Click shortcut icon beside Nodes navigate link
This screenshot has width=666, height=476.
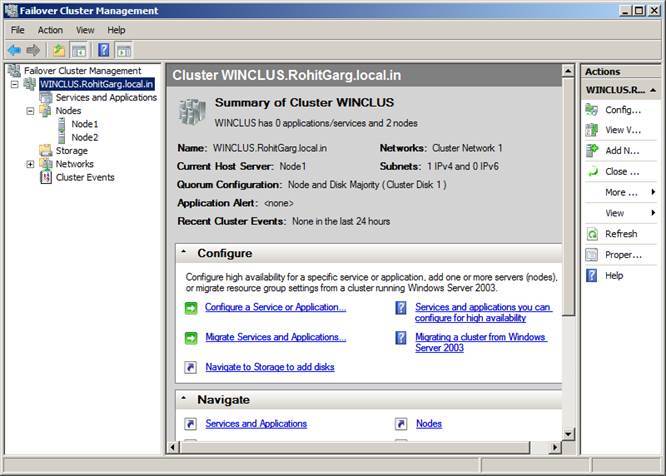[401, 424]
